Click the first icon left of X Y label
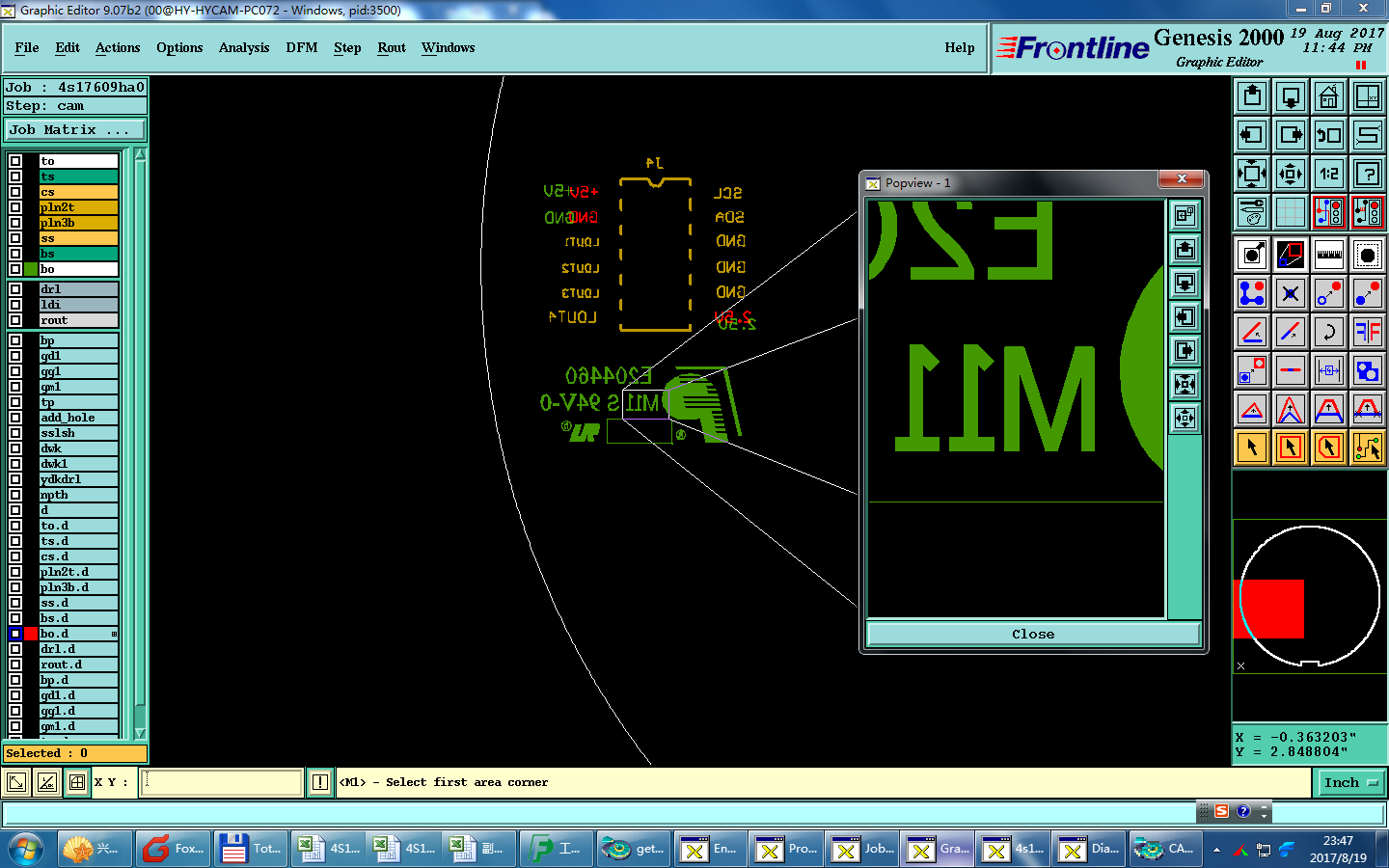This screenshot has height=868, width=1389. click(16, 782)
